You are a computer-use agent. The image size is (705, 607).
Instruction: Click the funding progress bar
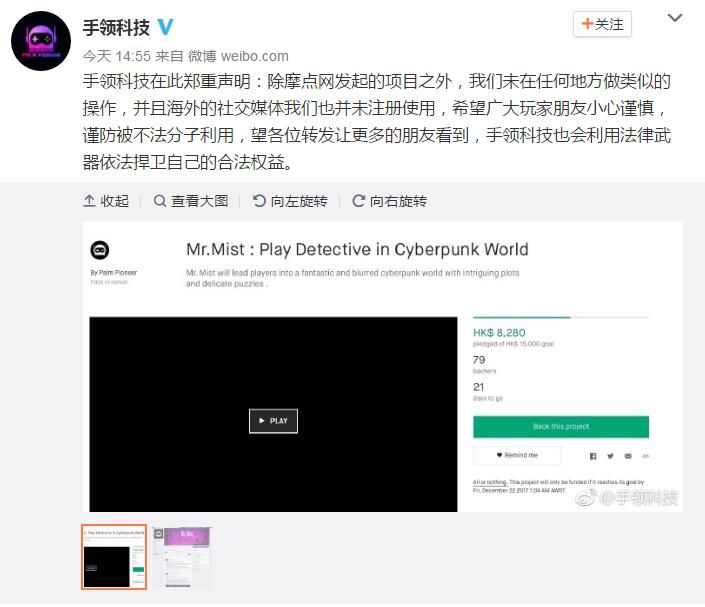(561, 317)
